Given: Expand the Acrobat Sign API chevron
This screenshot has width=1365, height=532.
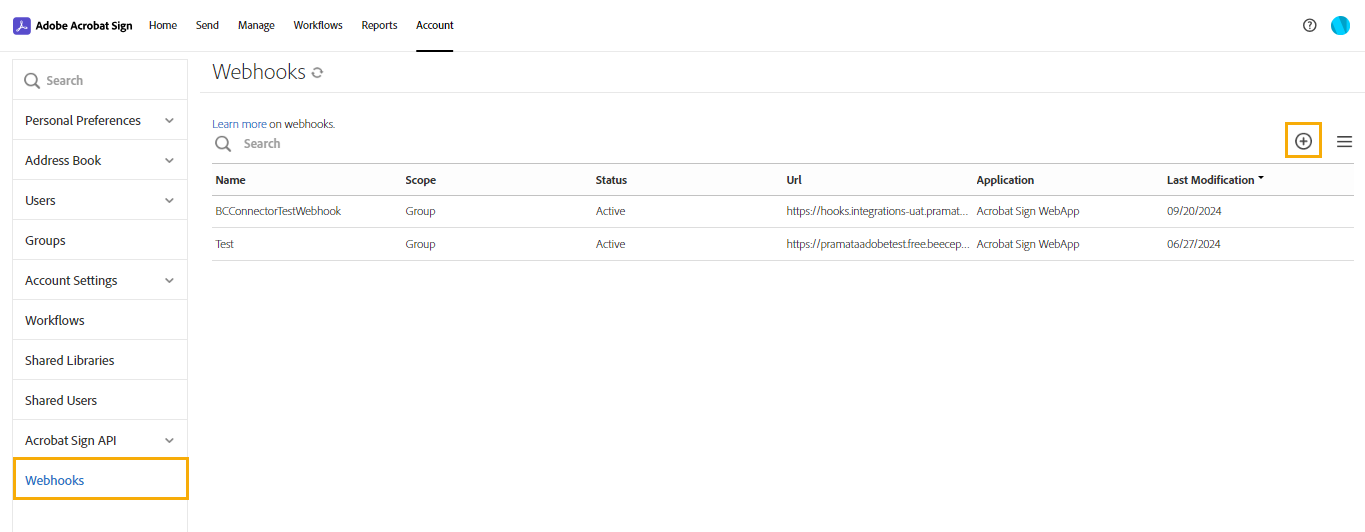Looking at the screenshot, I should point(169,440).
